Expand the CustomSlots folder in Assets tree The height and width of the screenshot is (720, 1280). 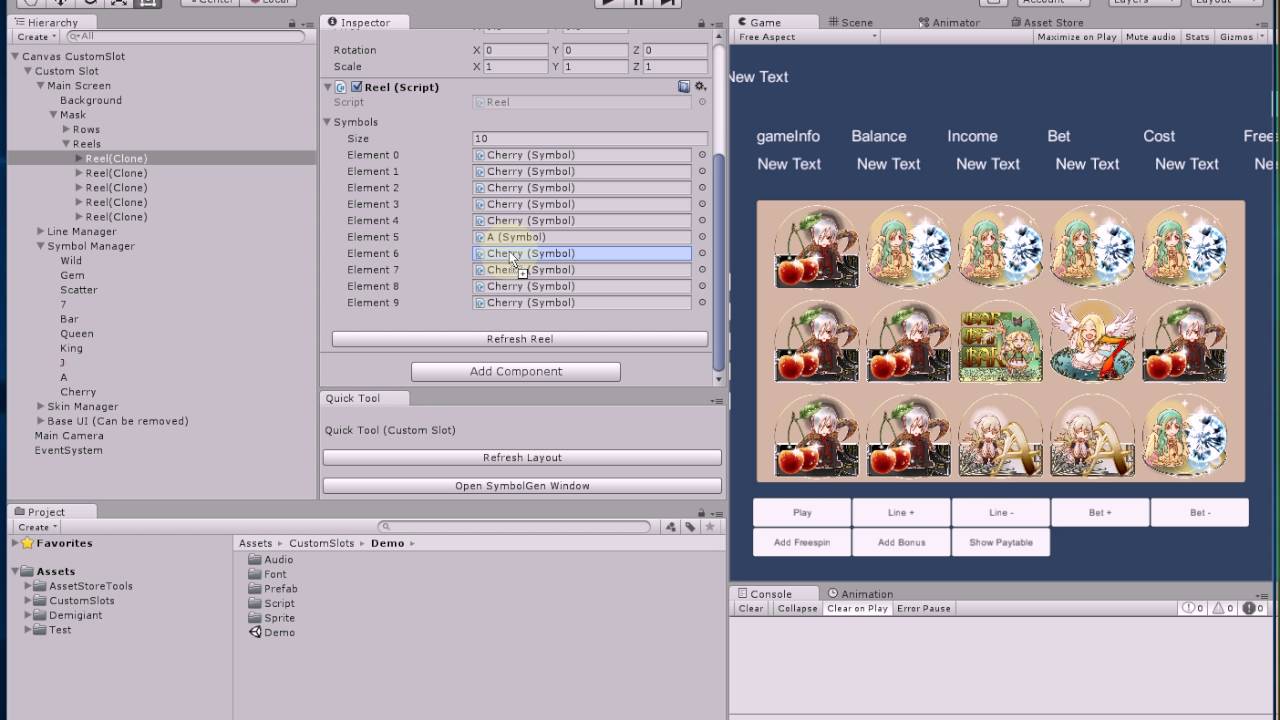[28, 601]
